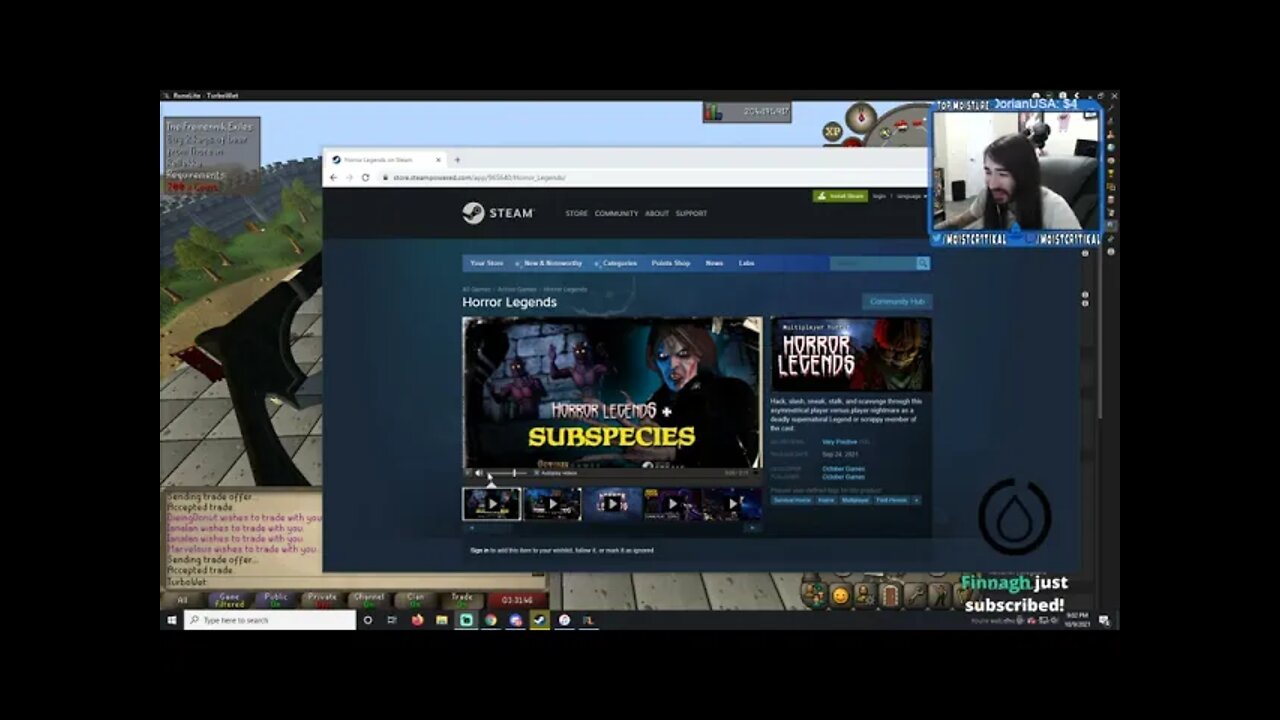Screen dimensions: 1280x720
Task: Click the thumbnail strip left scroll arrow
Action: tap(471, 527)
